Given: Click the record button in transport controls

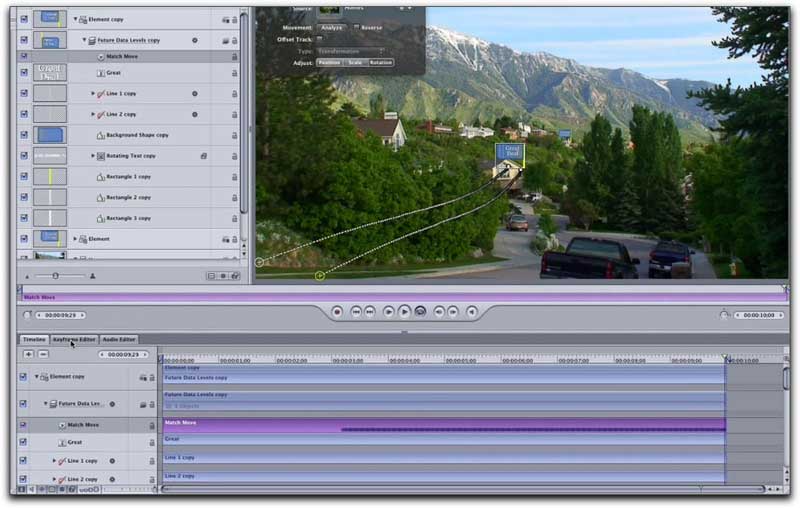Looking at the screenshot, I should [x=337, y=312].
